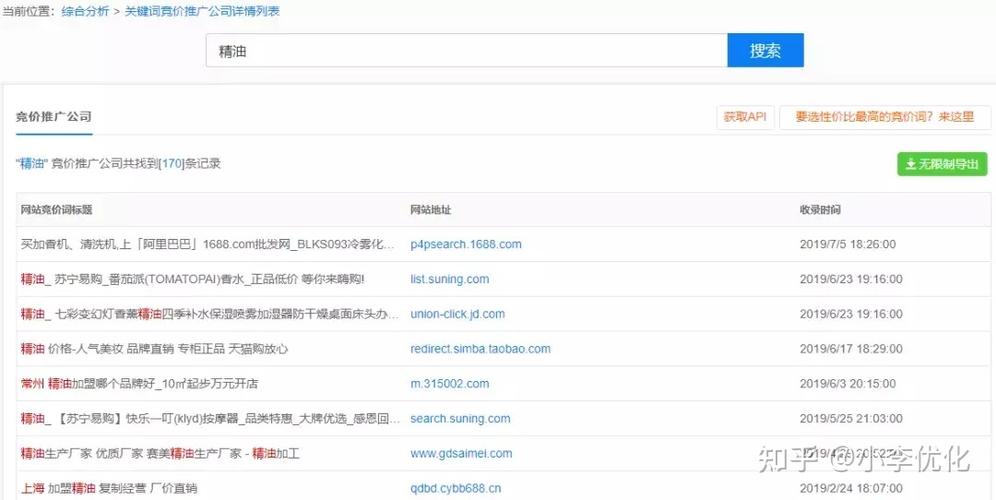Click the 快乐一叮(klyd)按摩器 title row
The image size is (996, 500).
[x=210, y=419]
